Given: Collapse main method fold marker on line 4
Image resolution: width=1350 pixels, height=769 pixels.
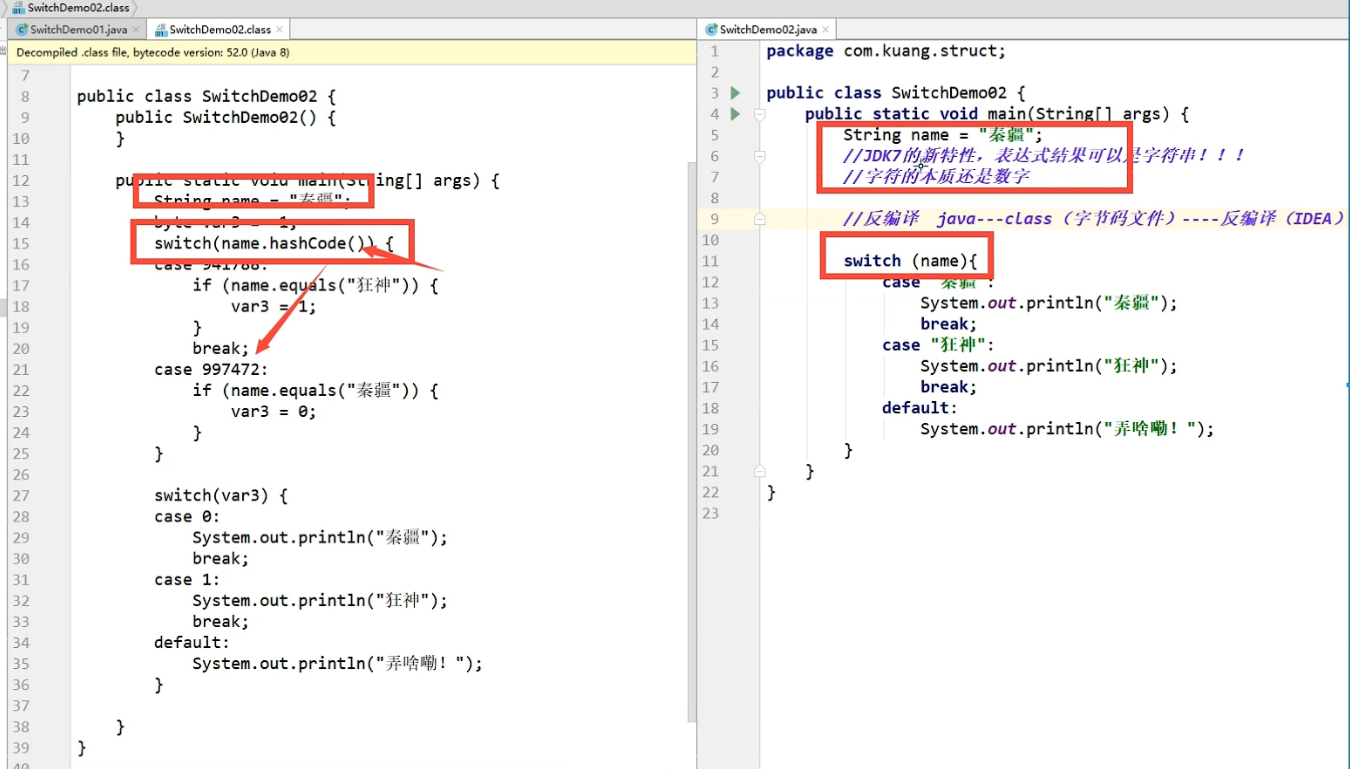Looking at the screenshot, I should (760, 114).
